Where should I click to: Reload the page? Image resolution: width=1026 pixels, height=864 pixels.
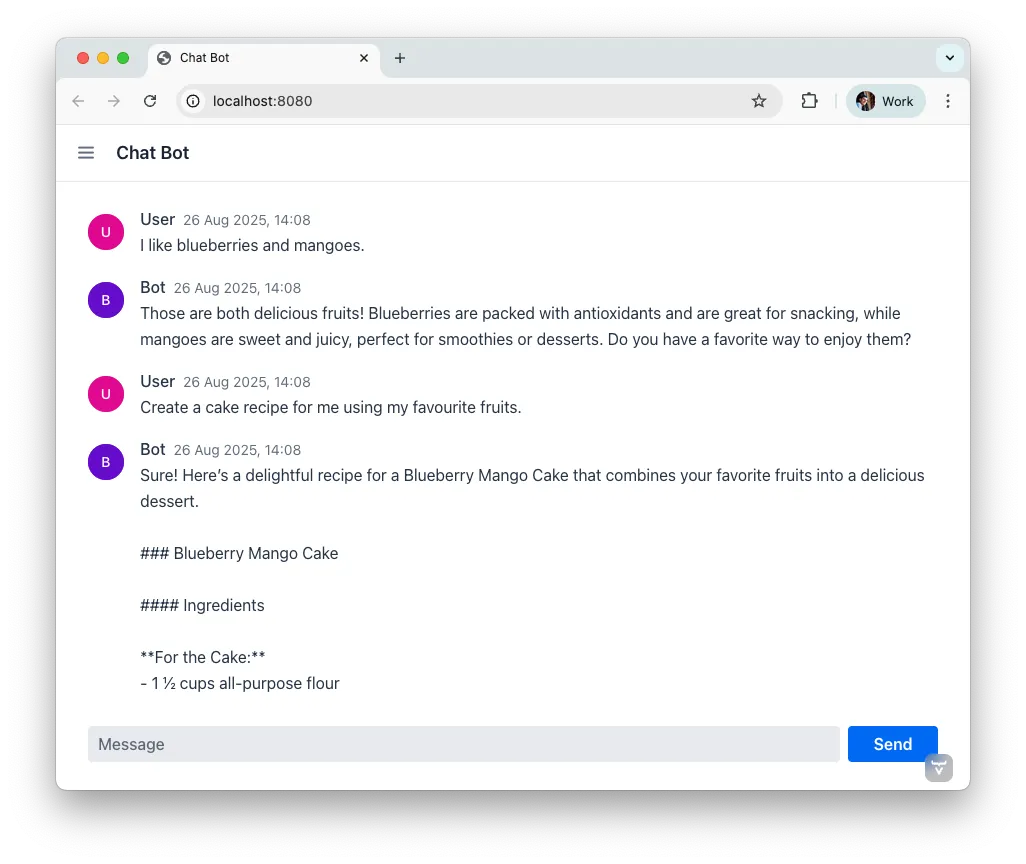(x=150, y=101)
